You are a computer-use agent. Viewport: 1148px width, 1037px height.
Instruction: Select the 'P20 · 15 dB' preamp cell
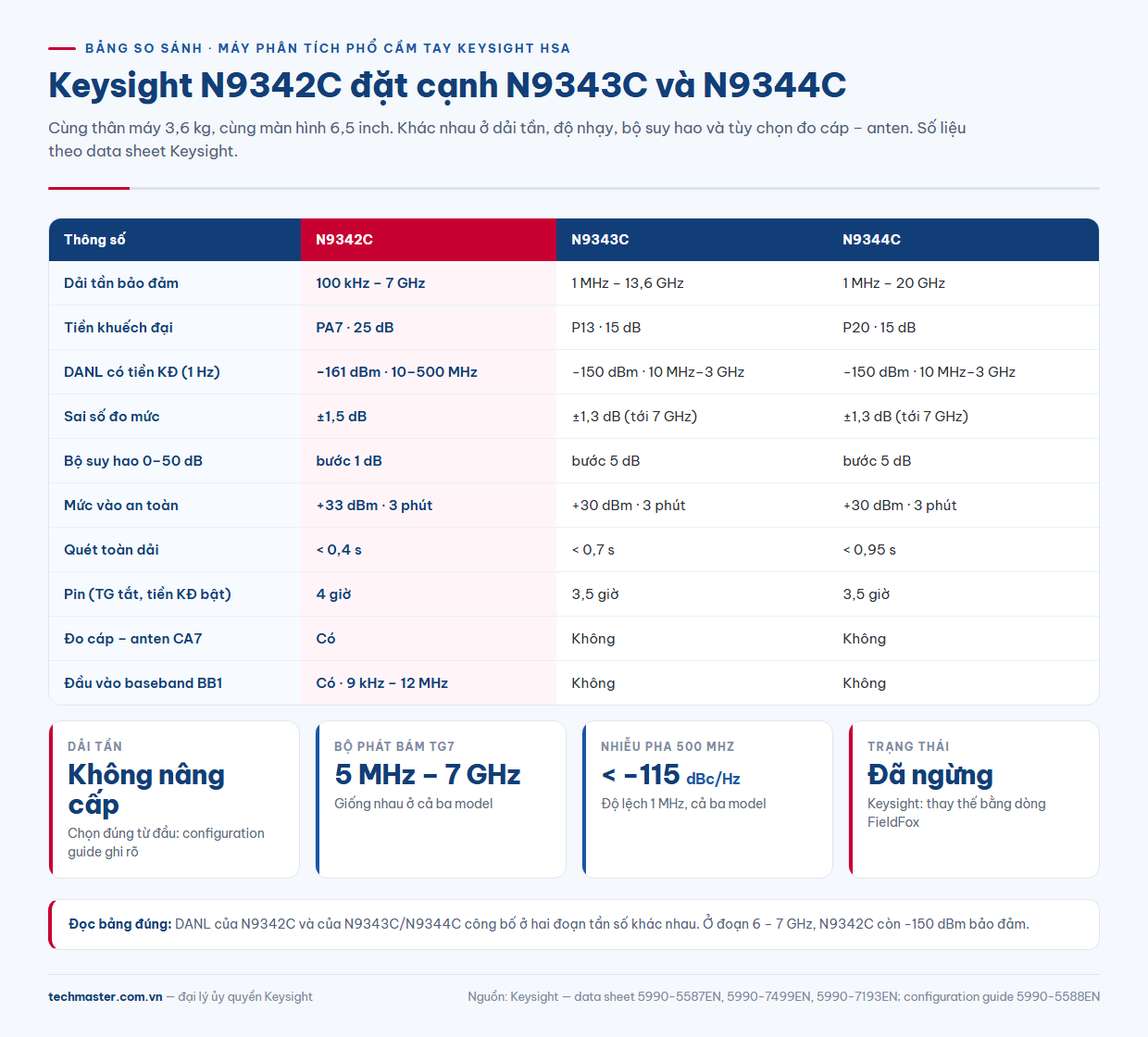pos(963,328)
